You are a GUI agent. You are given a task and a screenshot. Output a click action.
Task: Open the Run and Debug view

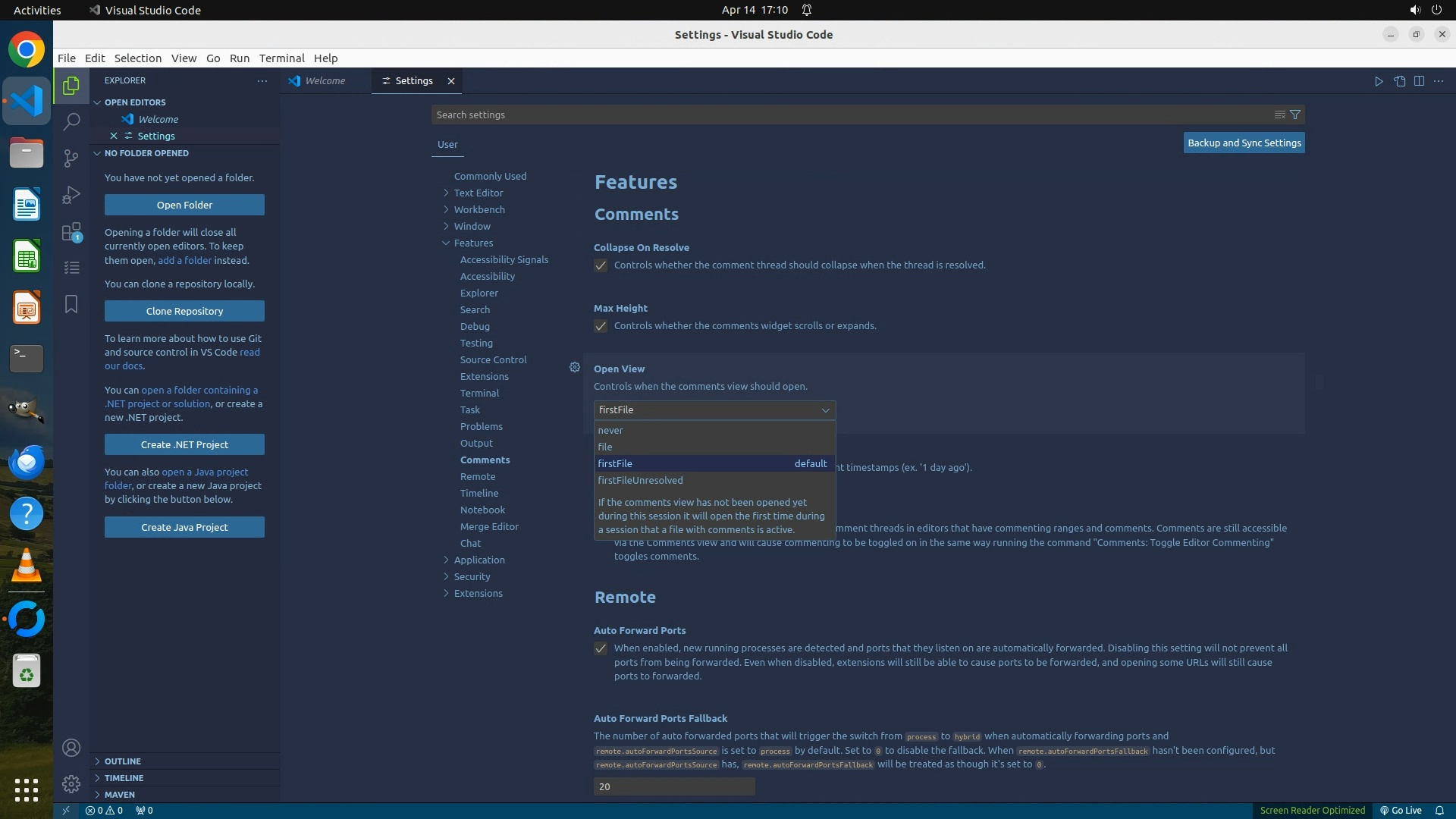point(71,195)
